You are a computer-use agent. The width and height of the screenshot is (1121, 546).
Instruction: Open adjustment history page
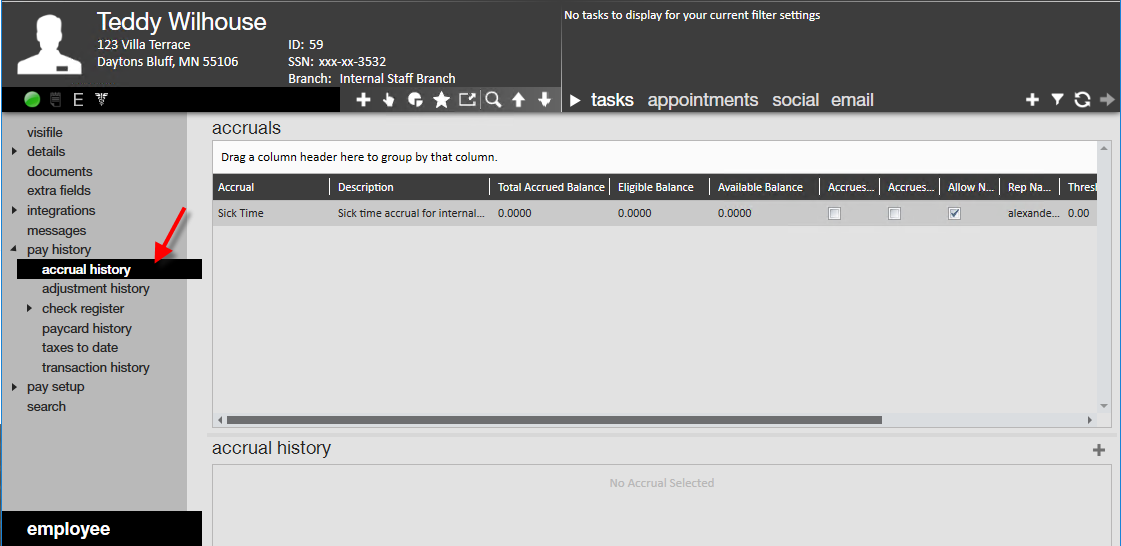(96, 289)
